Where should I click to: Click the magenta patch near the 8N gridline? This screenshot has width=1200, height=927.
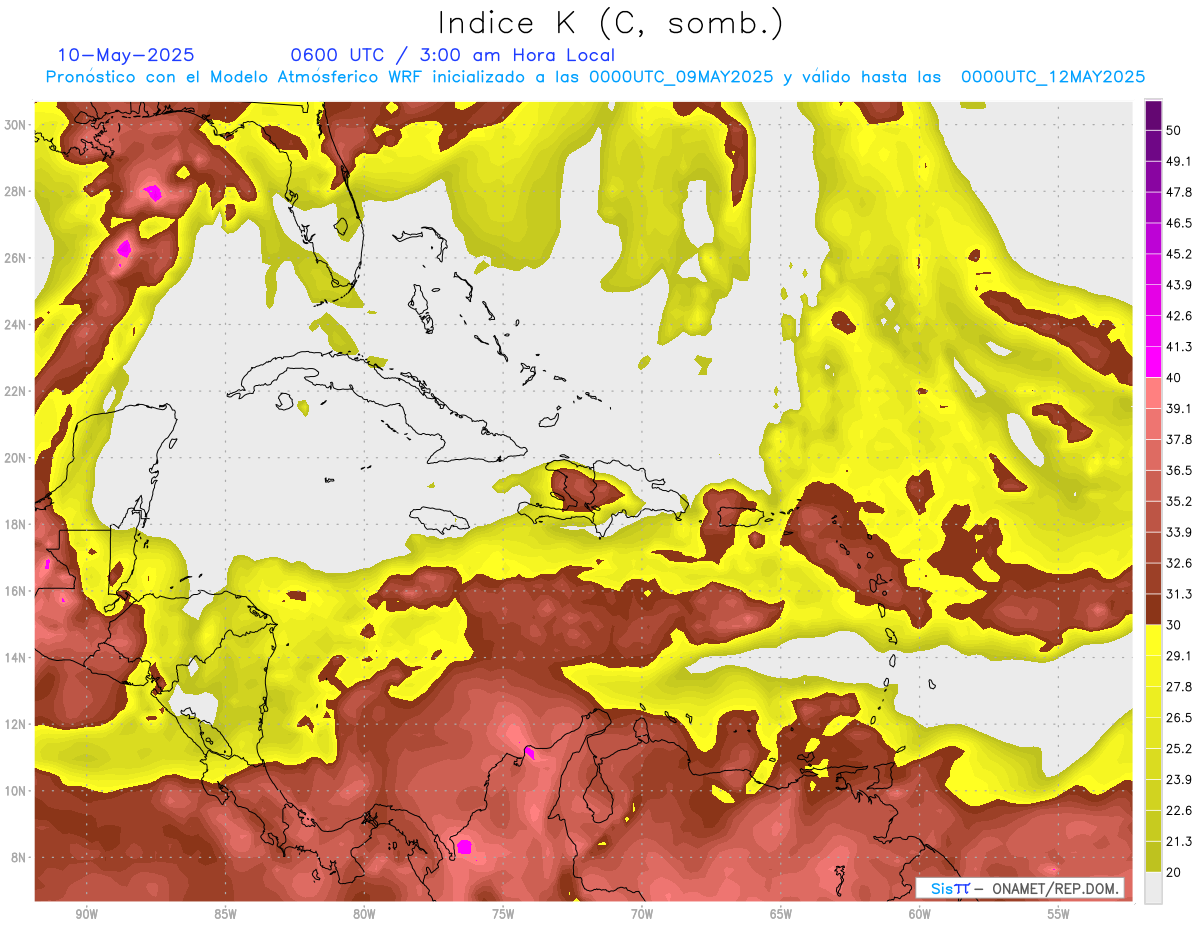[x=464, y=847]
